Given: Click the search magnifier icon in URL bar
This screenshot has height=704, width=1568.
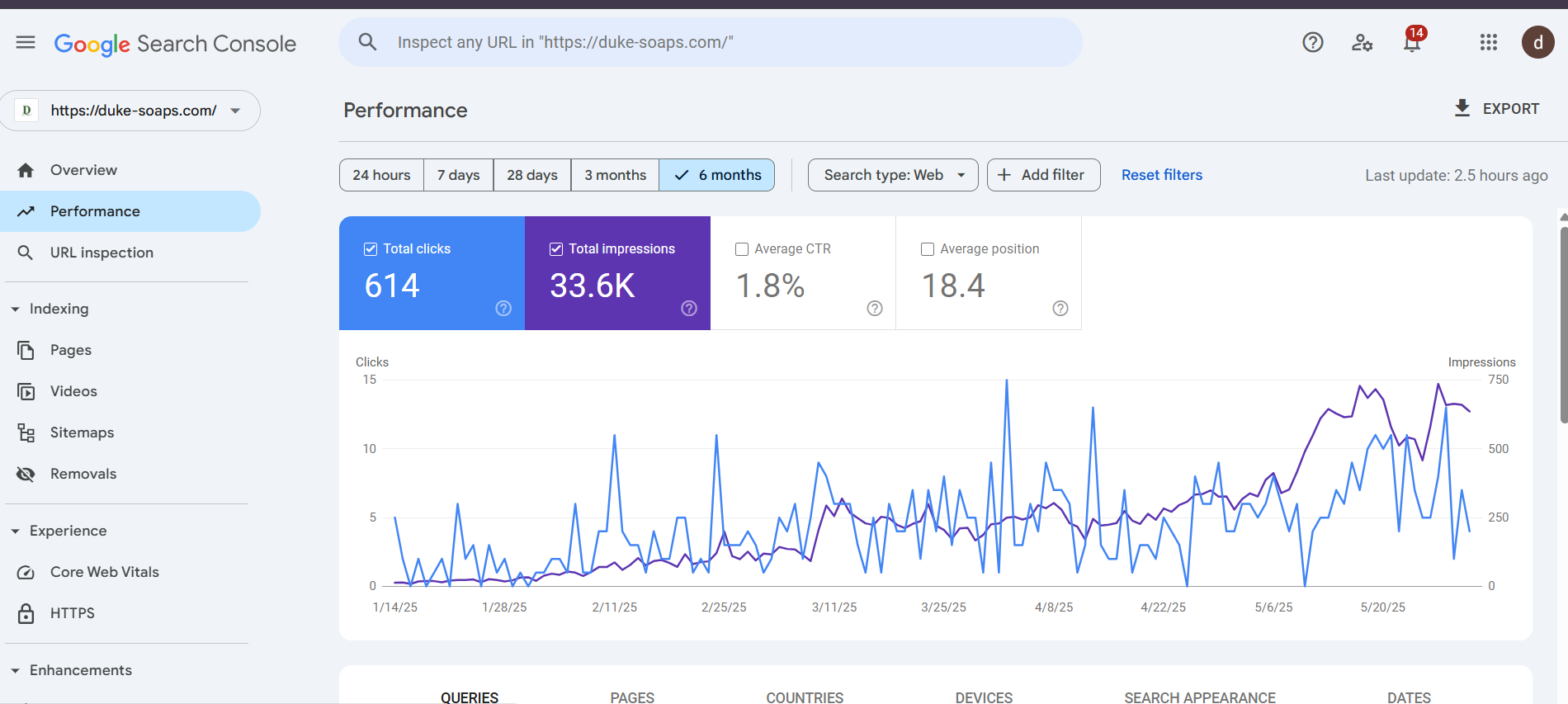Looking at the screenshot, I should [x=367, y=42].
